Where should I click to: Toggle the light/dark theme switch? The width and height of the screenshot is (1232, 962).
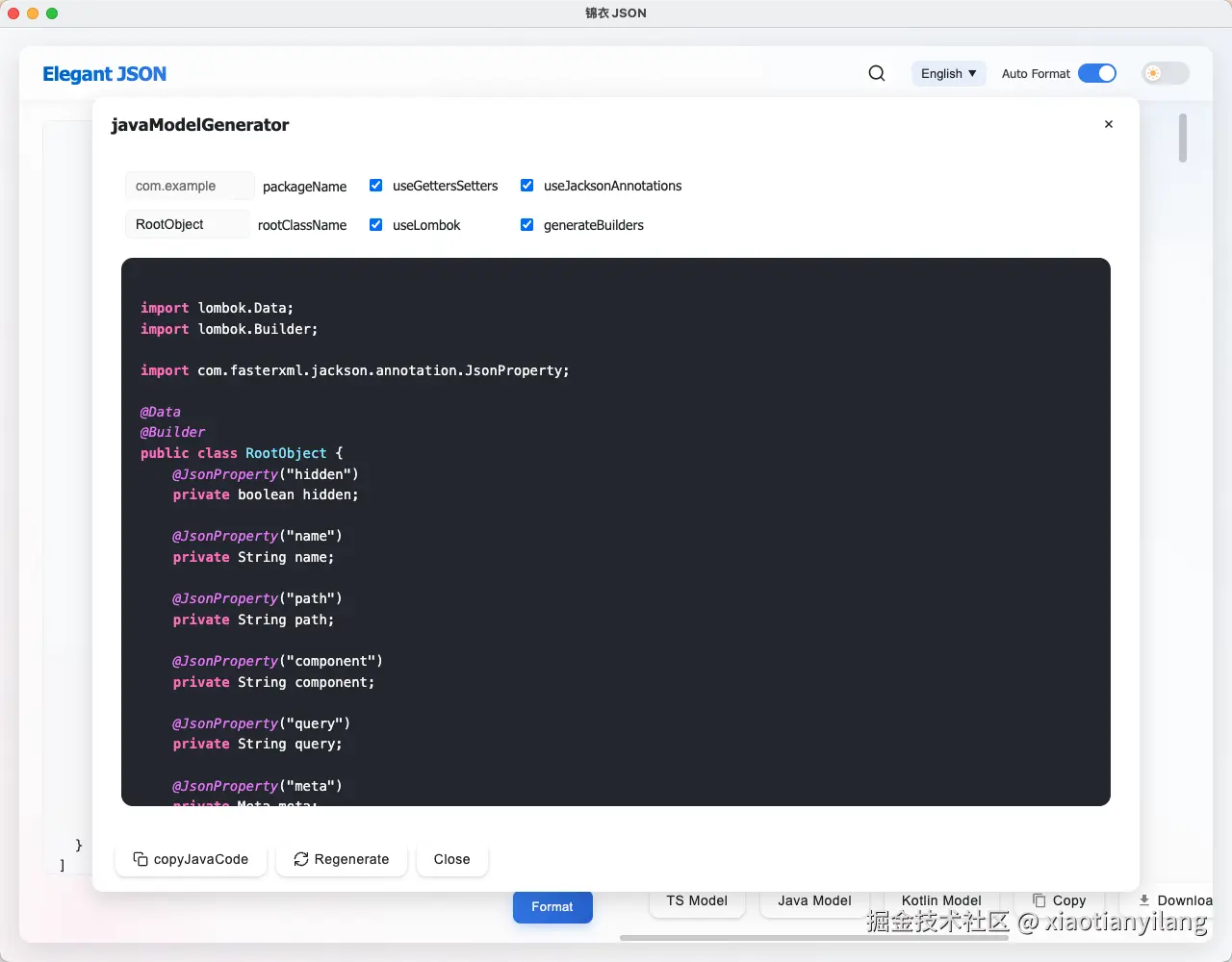(x=1166, y=73)
